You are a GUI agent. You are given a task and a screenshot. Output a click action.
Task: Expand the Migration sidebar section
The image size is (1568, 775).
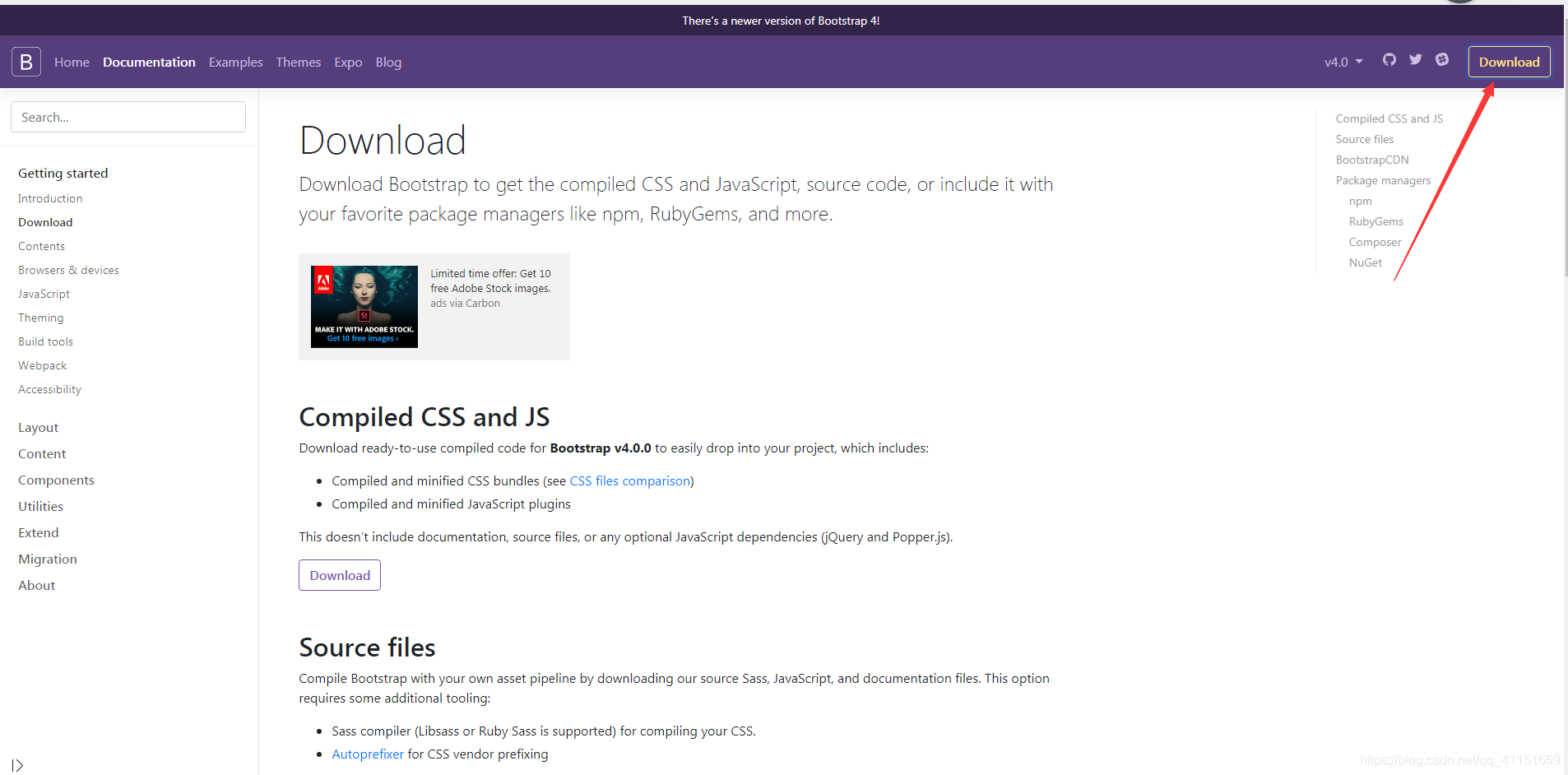click(48, 559)
